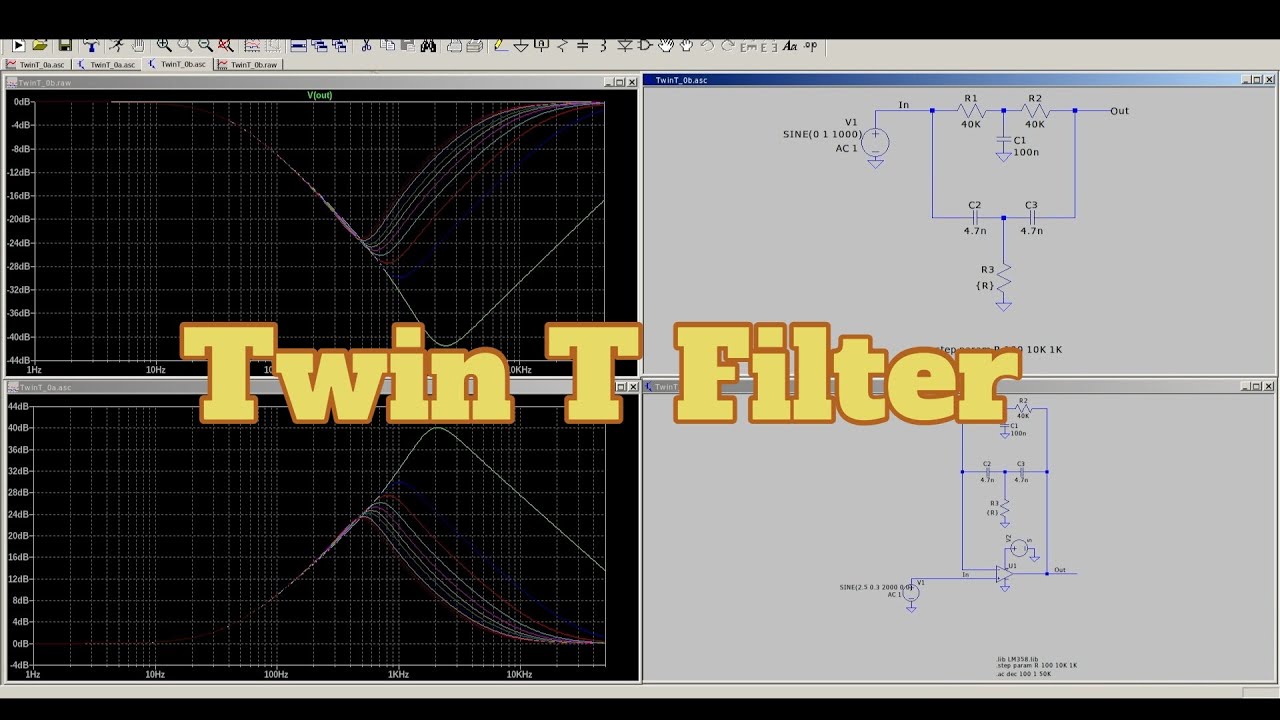
Task: Click the C3 capacitor label
Action: tap(1031, 205)
